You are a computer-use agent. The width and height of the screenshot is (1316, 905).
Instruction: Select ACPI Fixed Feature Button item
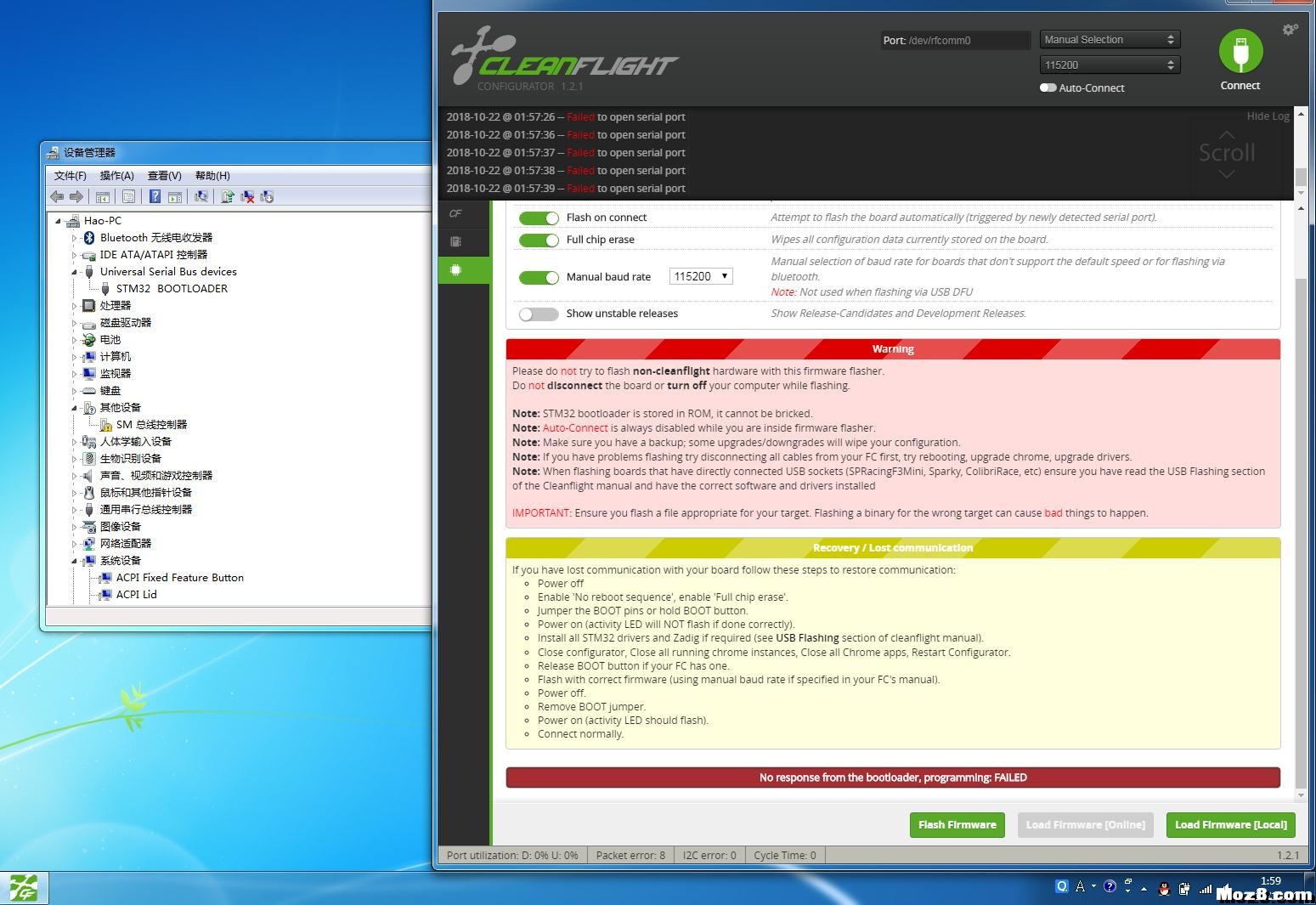pos(180,577)
